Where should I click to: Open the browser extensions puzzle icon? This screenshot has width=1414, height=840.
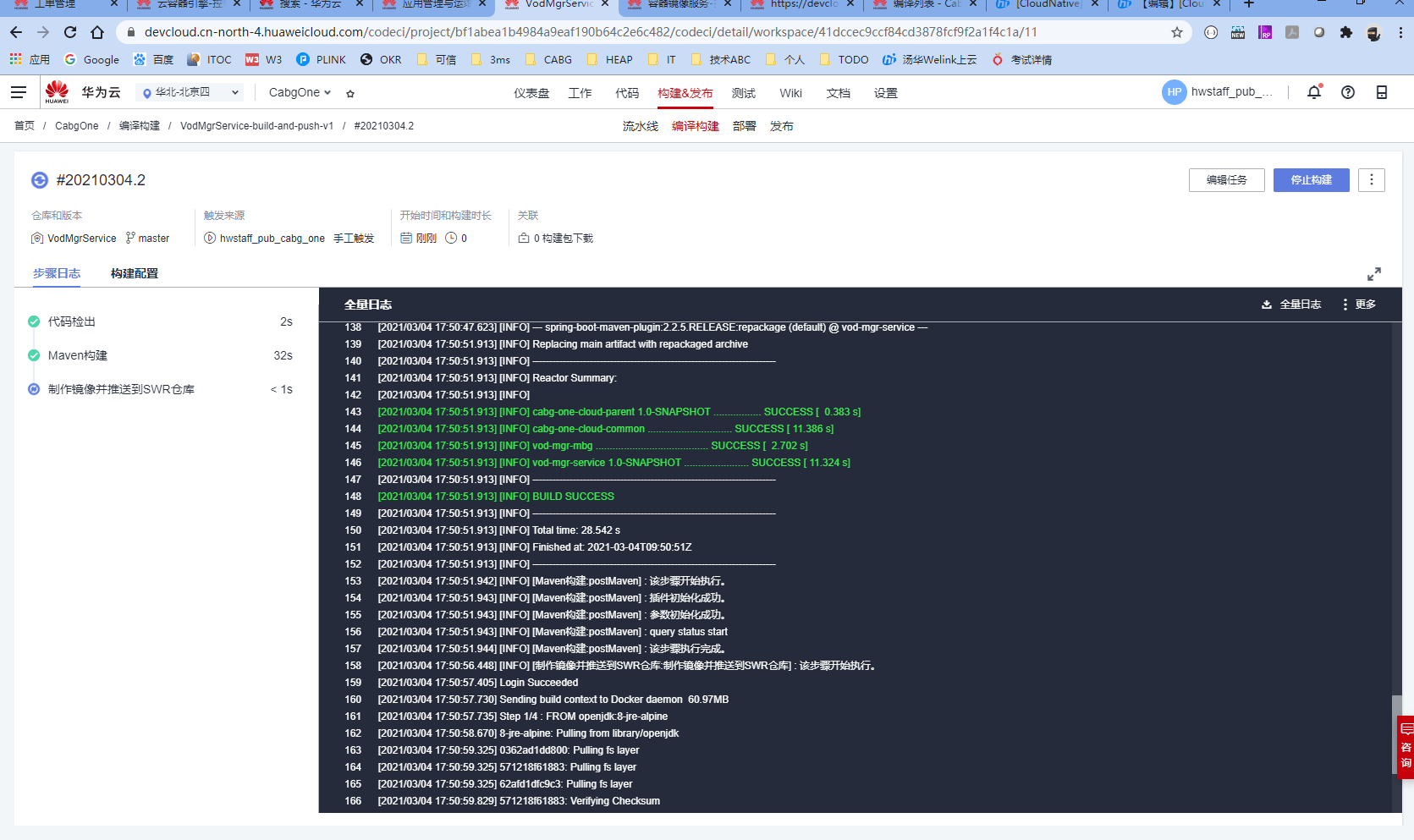point(1346,32)
